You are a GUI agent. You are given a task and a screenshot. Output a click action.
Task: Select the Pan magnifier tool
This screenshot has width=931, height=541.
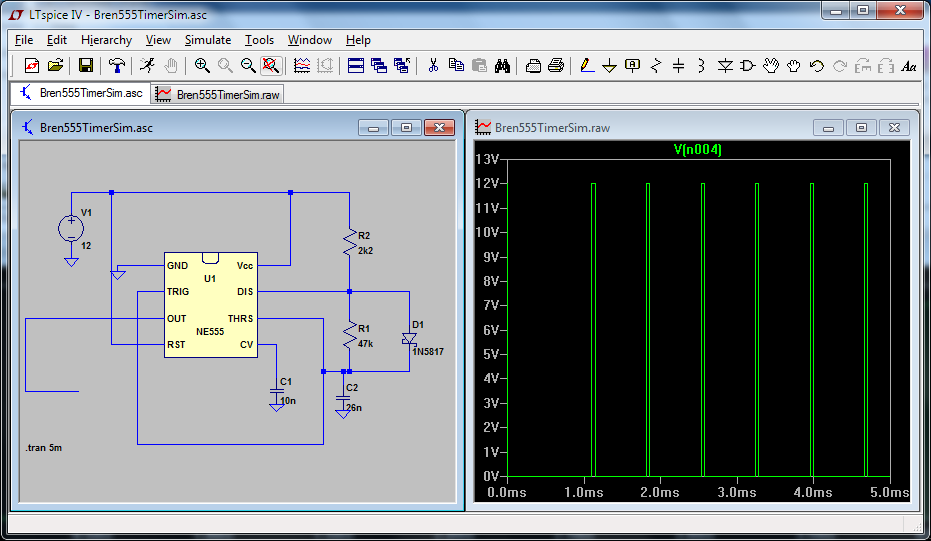(225, 65)
